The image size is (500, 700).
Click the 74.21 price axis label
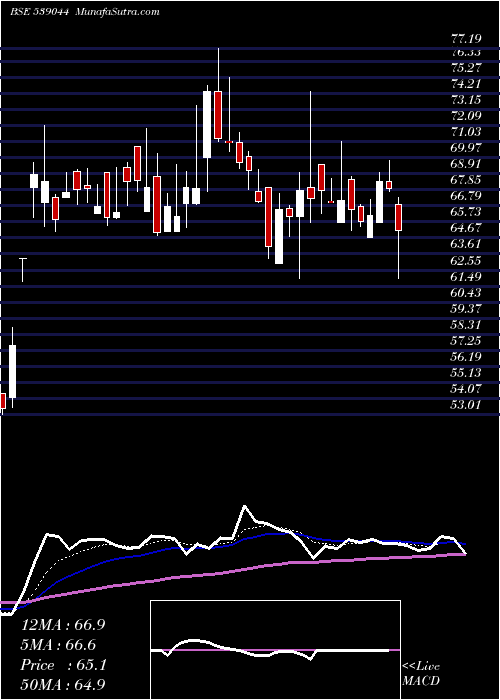click(x=466, y=83)
